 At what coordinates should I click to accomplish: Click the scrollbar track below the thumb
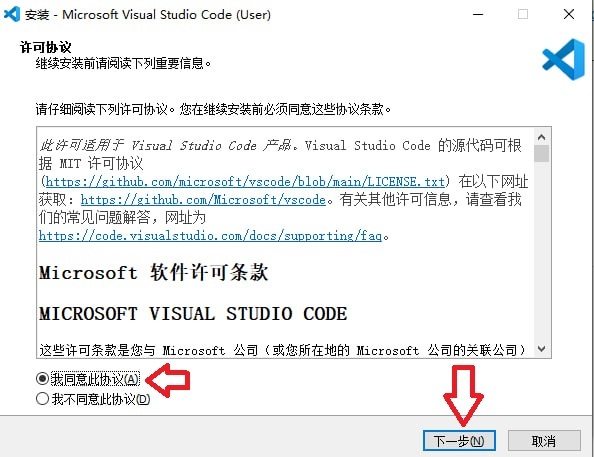point(541,251)
